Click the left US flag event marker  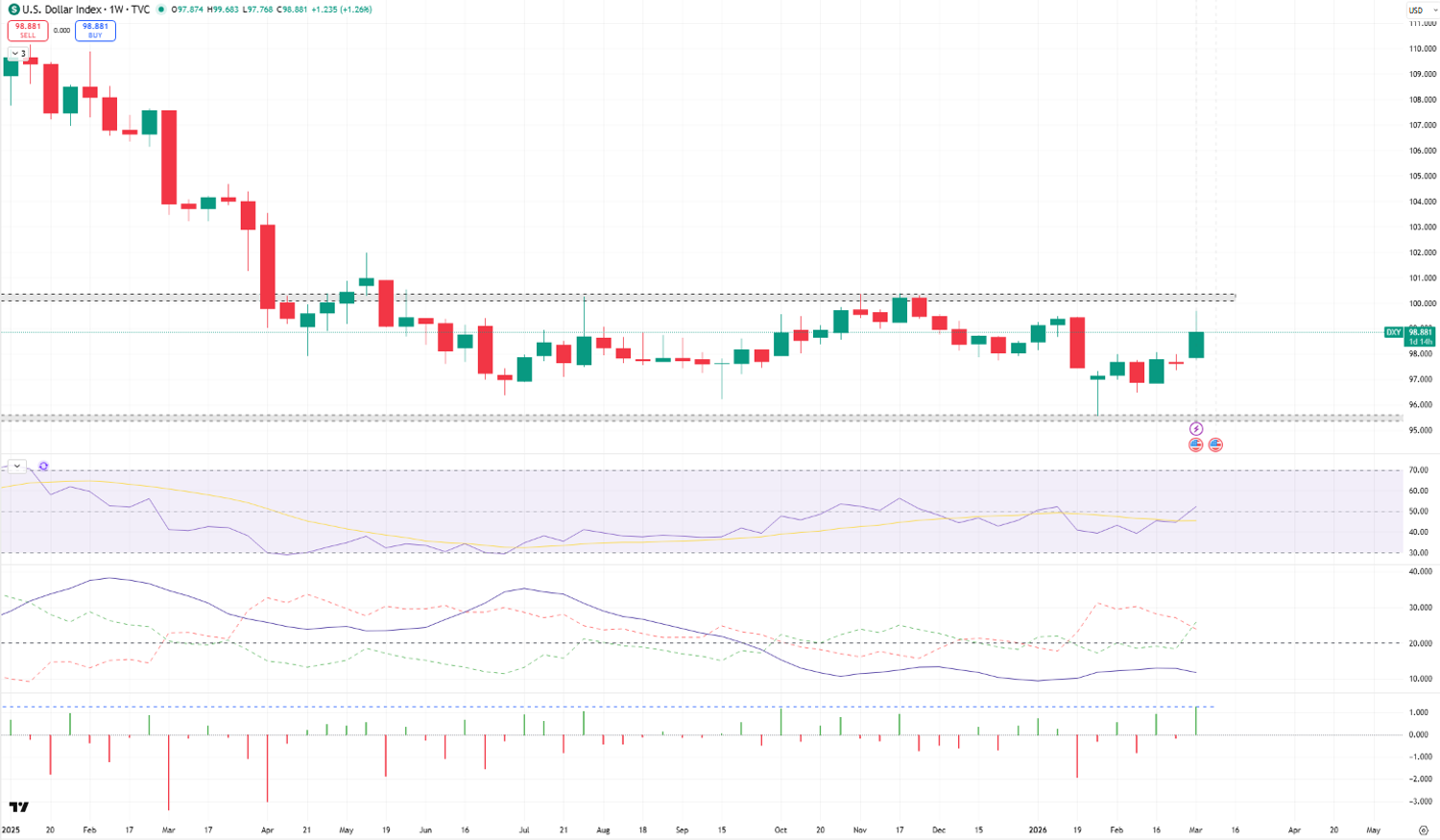coord(1196,444)
